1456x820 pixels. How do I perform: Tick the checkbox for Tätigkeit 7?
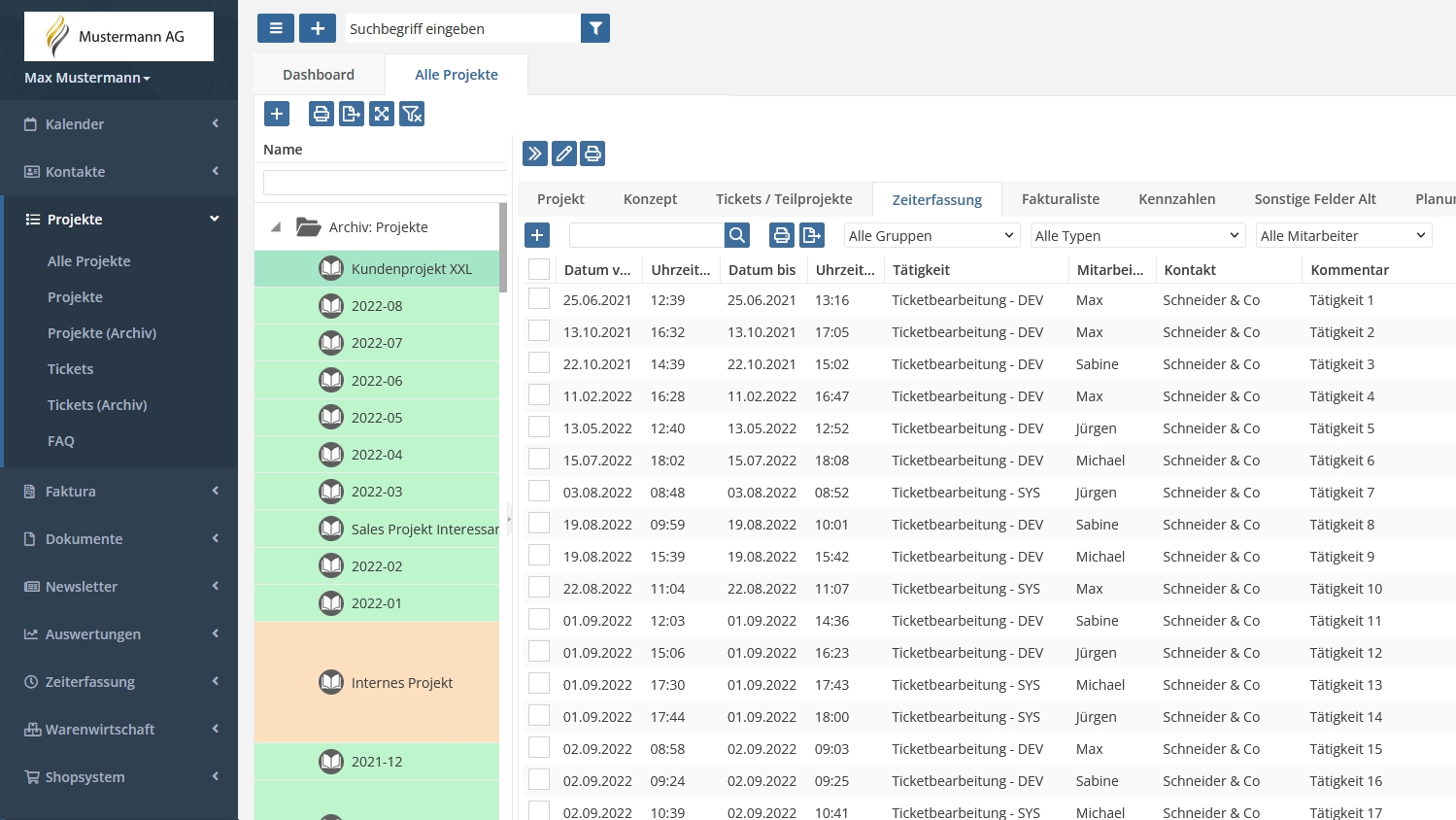click(x=539, y=492)
